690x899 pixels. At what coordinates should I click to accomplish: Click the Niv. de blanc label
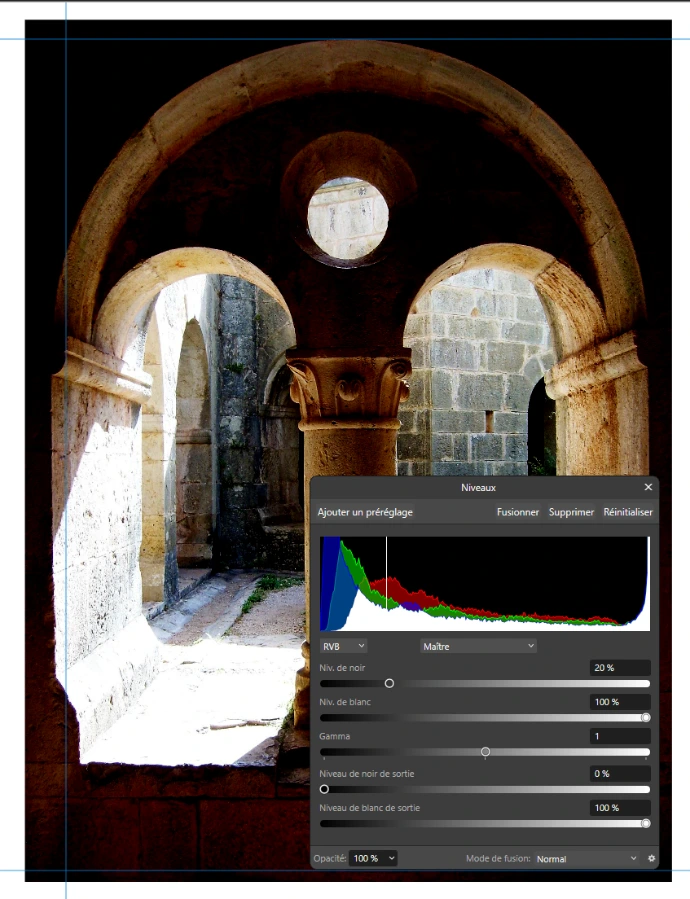(345, 702)
